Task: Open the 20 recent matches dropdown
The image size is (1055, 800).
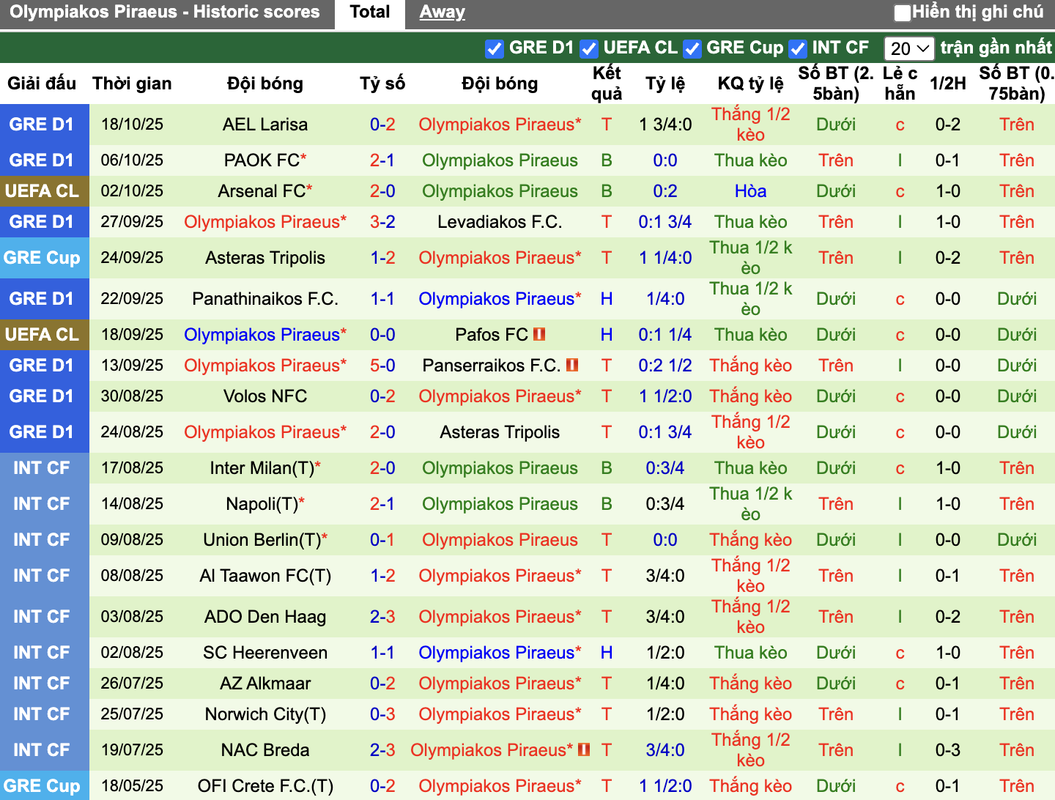Action: coord(908,48)
